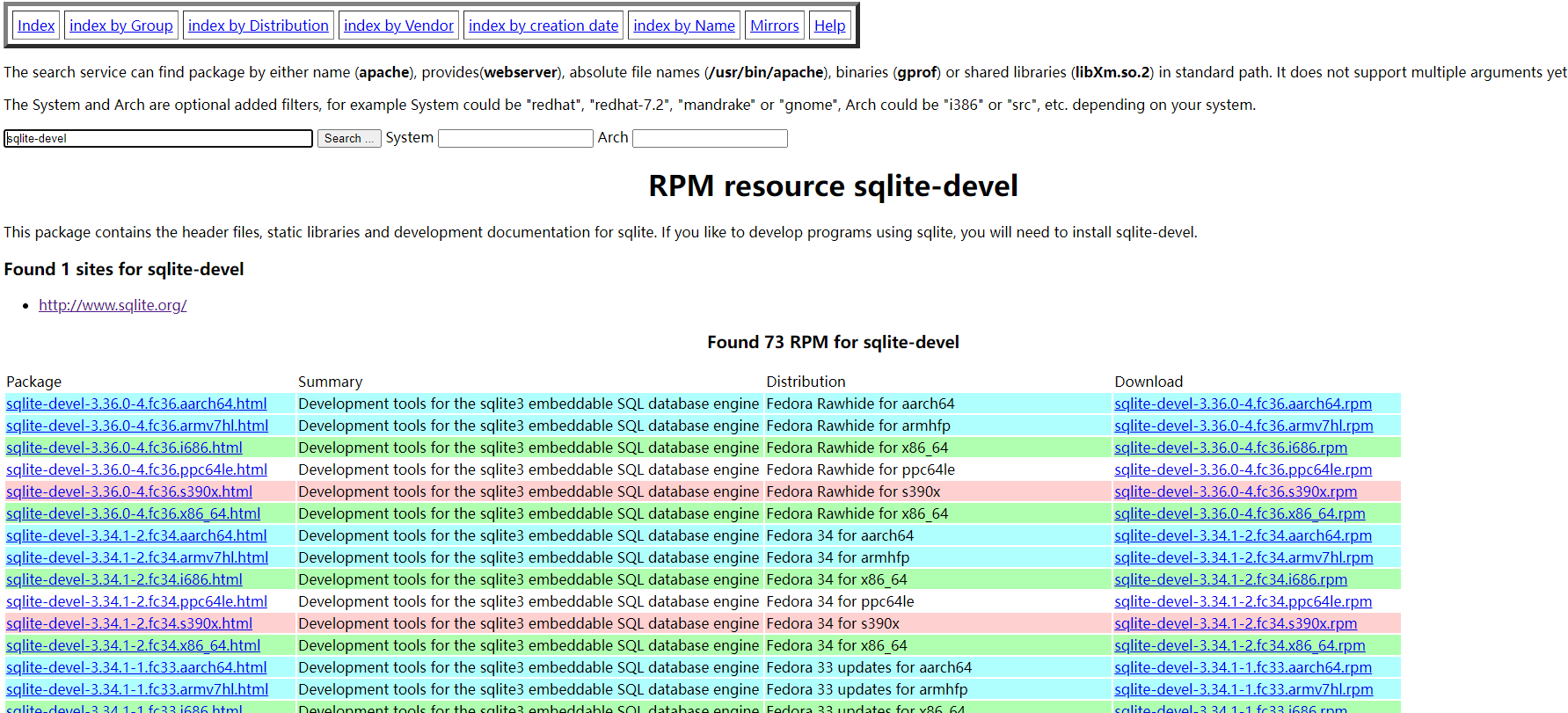Download sqlite-devel-3.34.1-1.fc33.armv7hl.rpm
The width and height of the screenshot is (1568, 713).
click(x=1243, y=689)
